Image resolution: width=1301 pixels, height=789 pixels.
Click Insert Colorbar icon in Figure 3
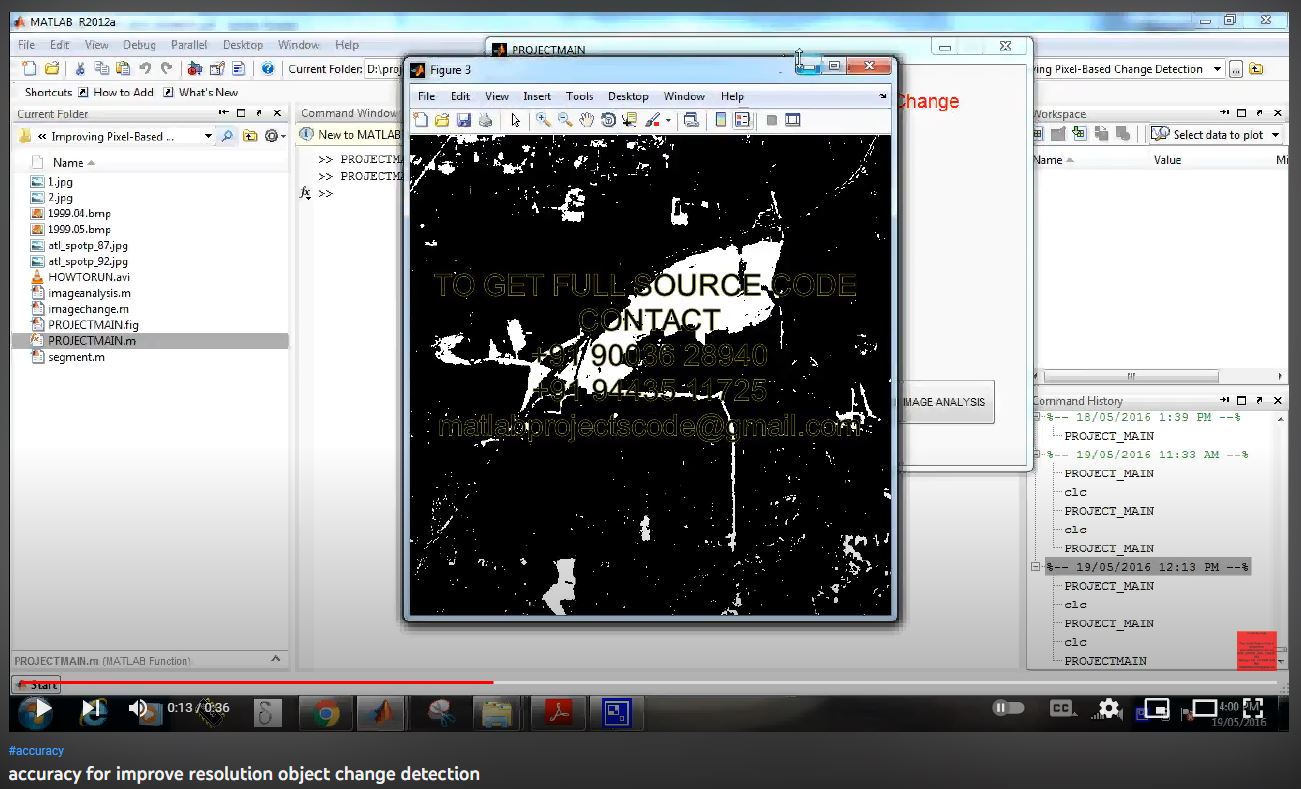click(x=721, y=120)
